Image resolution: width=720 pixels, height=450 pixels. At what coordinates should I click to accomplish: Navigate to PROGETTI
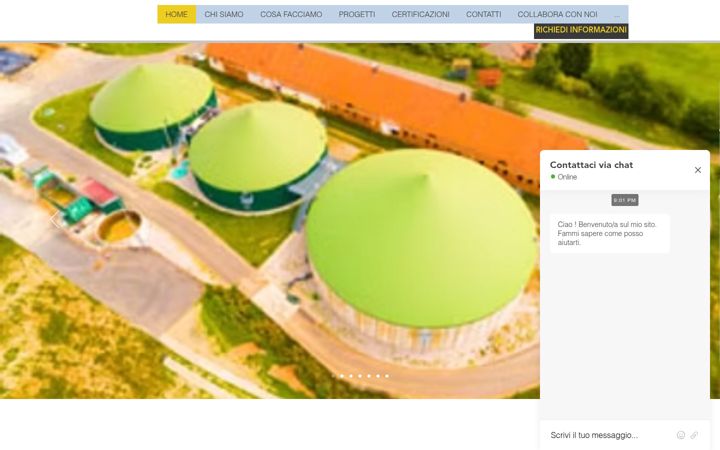[x=357, y=15]
